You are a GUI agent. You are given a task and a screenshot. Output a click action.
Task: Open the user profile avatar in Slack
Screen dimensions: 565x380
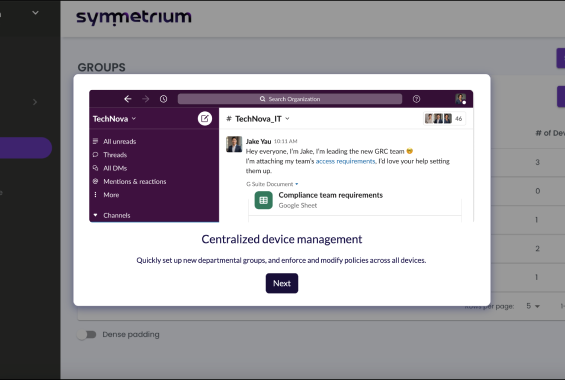tap(461, 99)
